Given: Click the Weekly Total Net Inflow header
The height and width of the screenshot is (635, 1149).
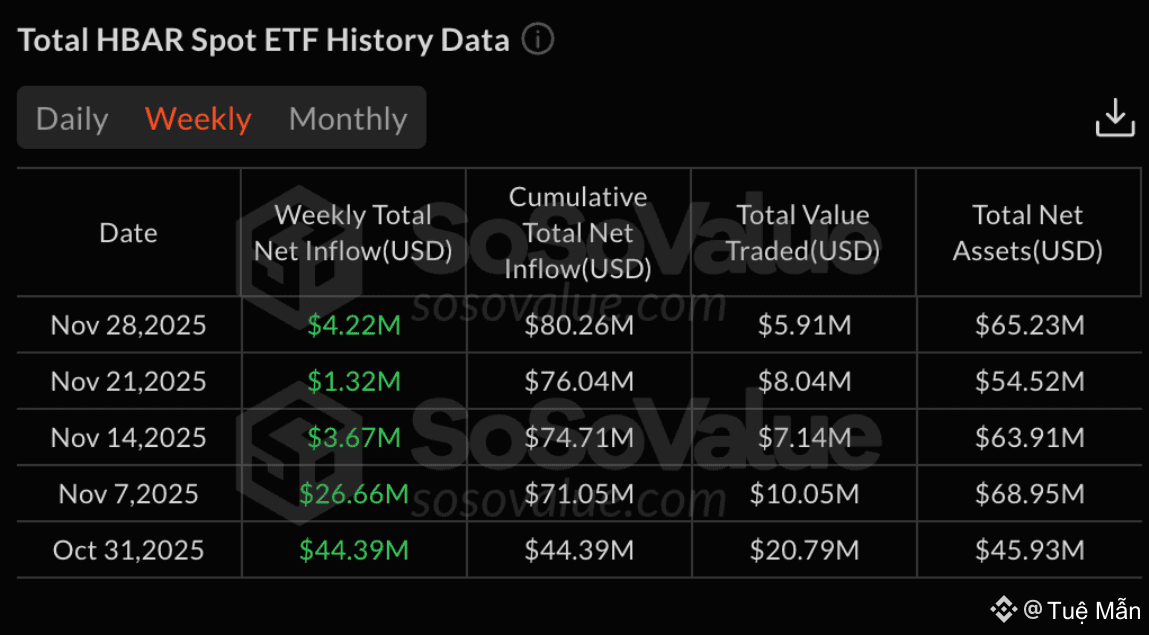Looking at the screenshot, I should [x=353, y=233].
